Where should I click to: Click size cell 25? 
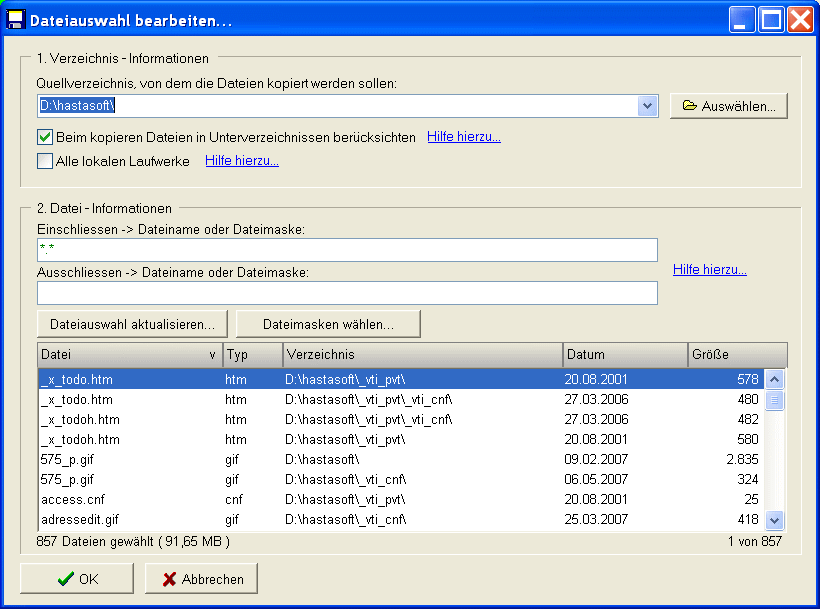751,499
